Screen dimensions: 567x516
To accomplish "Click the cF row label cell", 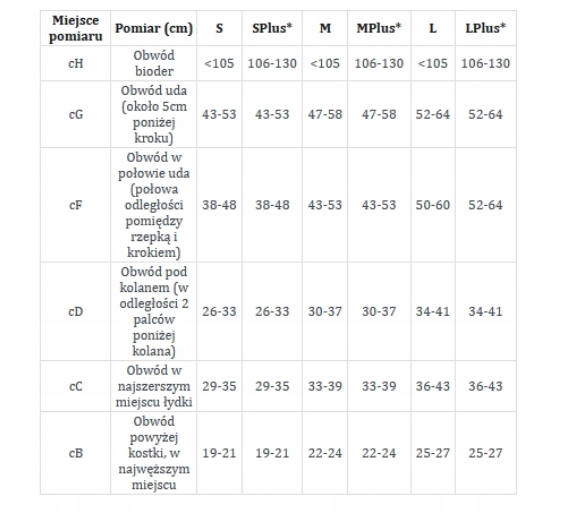I will [76, 205].
